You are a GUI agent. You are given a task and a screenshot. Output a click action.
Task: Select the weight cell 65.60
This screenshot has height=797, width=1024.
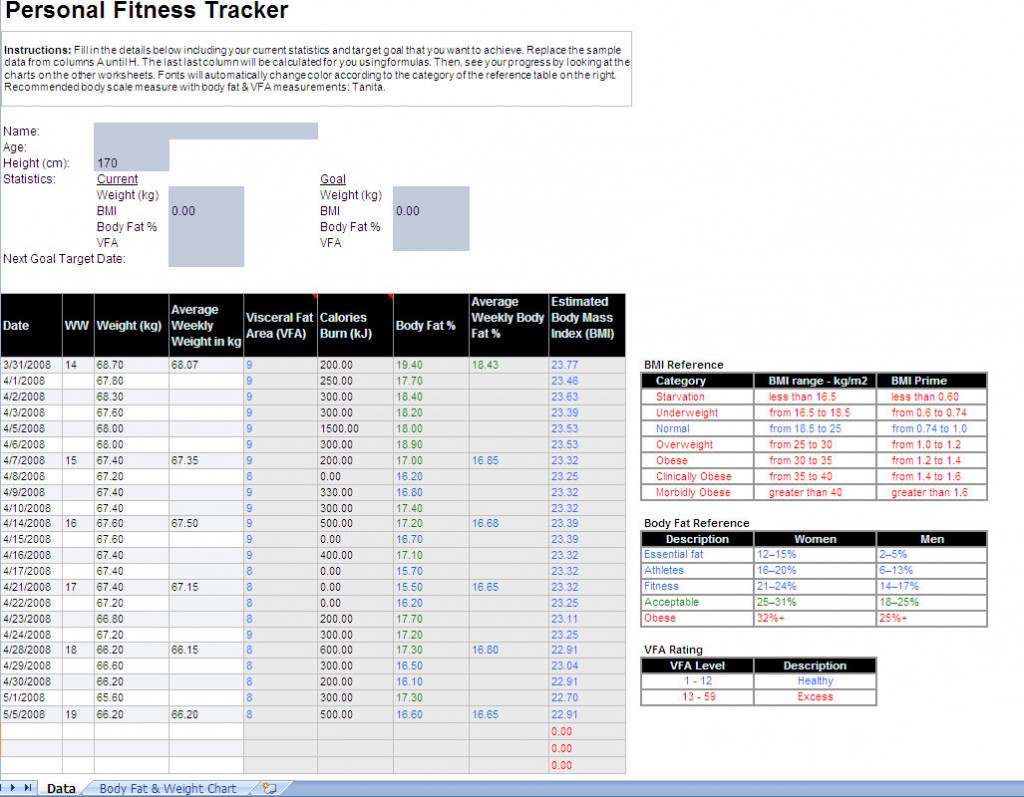tap(131, 698)
